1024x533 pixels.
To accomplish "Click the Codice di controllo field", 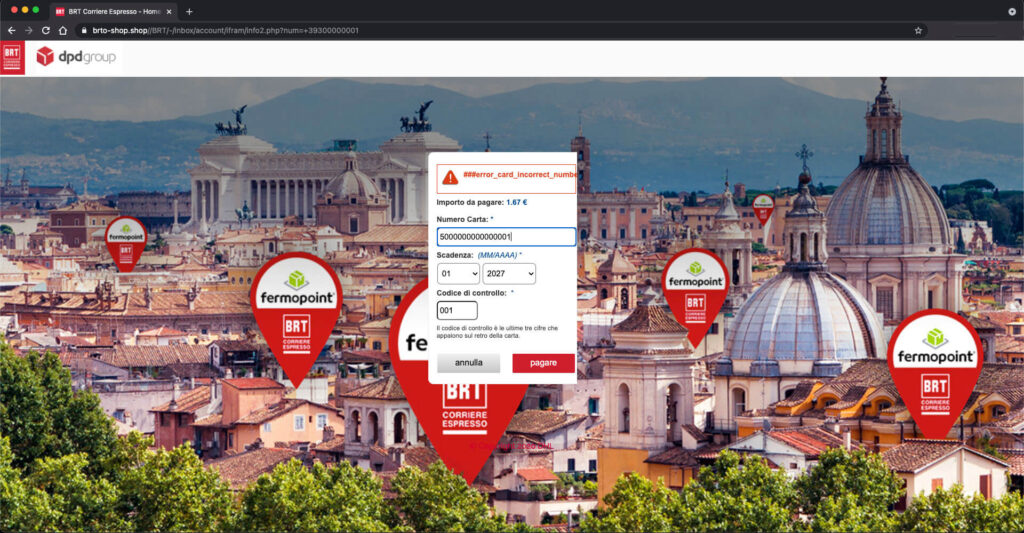I will pos(457,311).
